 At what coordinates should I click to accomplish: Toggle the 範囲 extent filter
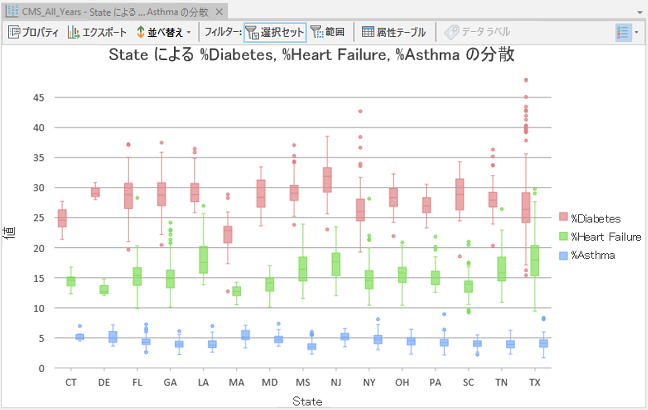coord(326,32)
